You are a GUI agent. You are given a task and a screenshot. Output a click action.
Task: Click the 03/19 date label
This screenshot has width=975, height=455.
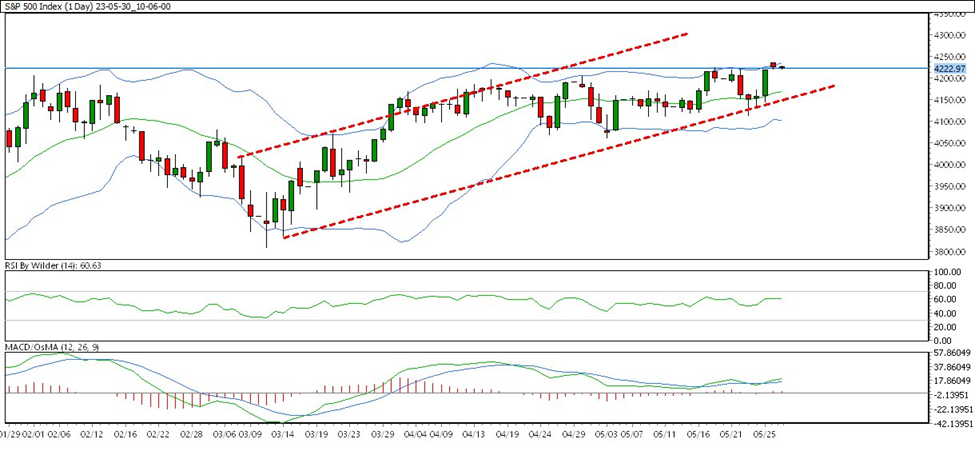(317, 435)
